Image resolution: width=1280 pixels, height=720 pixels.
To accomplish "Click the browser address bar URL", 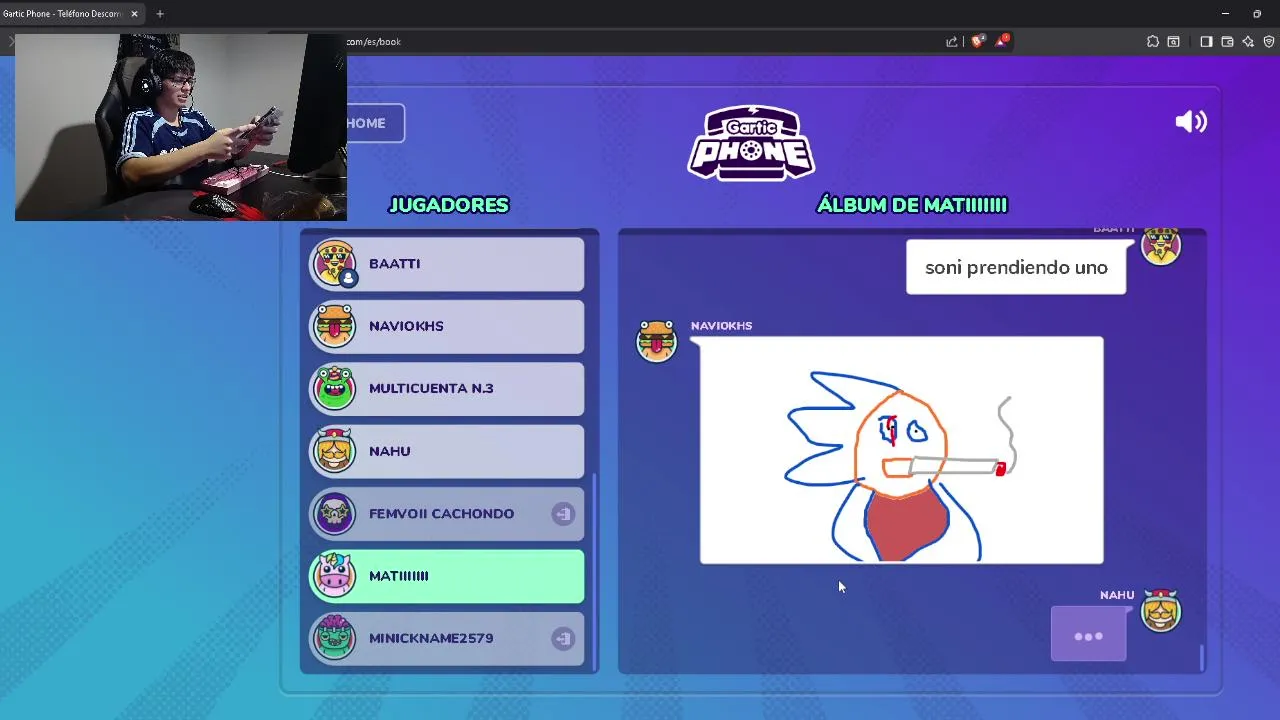I will pyautogui.click(x=373, y=41).
